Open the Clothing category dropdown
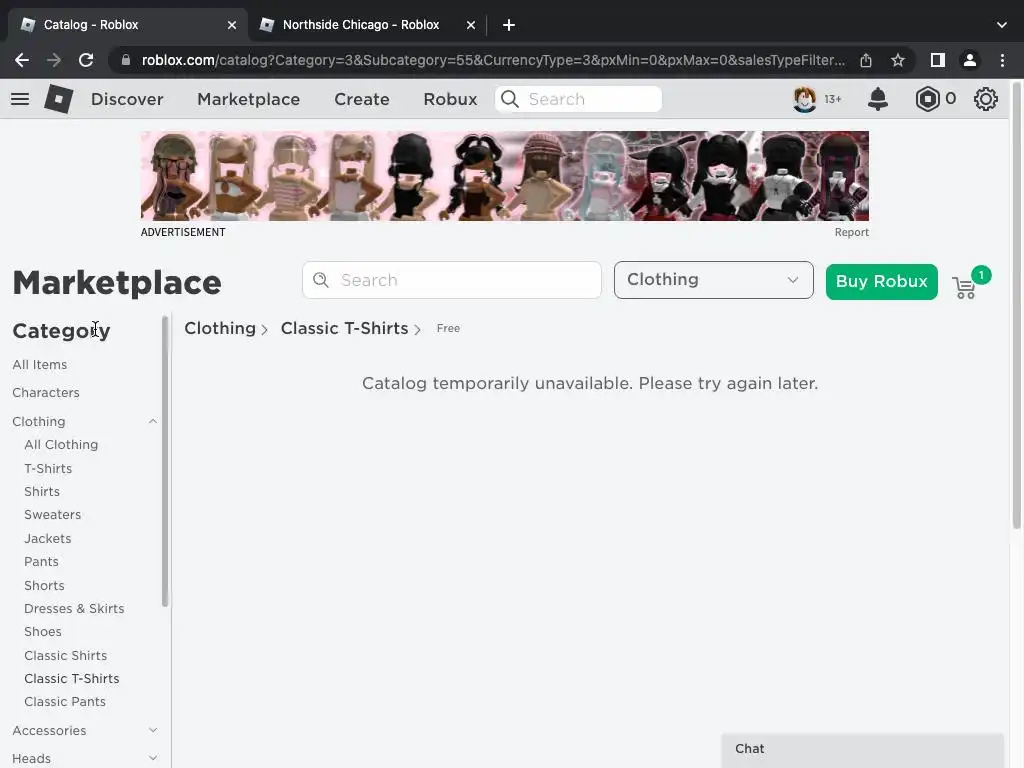The image size is (1024, 768). pos(714,280)
